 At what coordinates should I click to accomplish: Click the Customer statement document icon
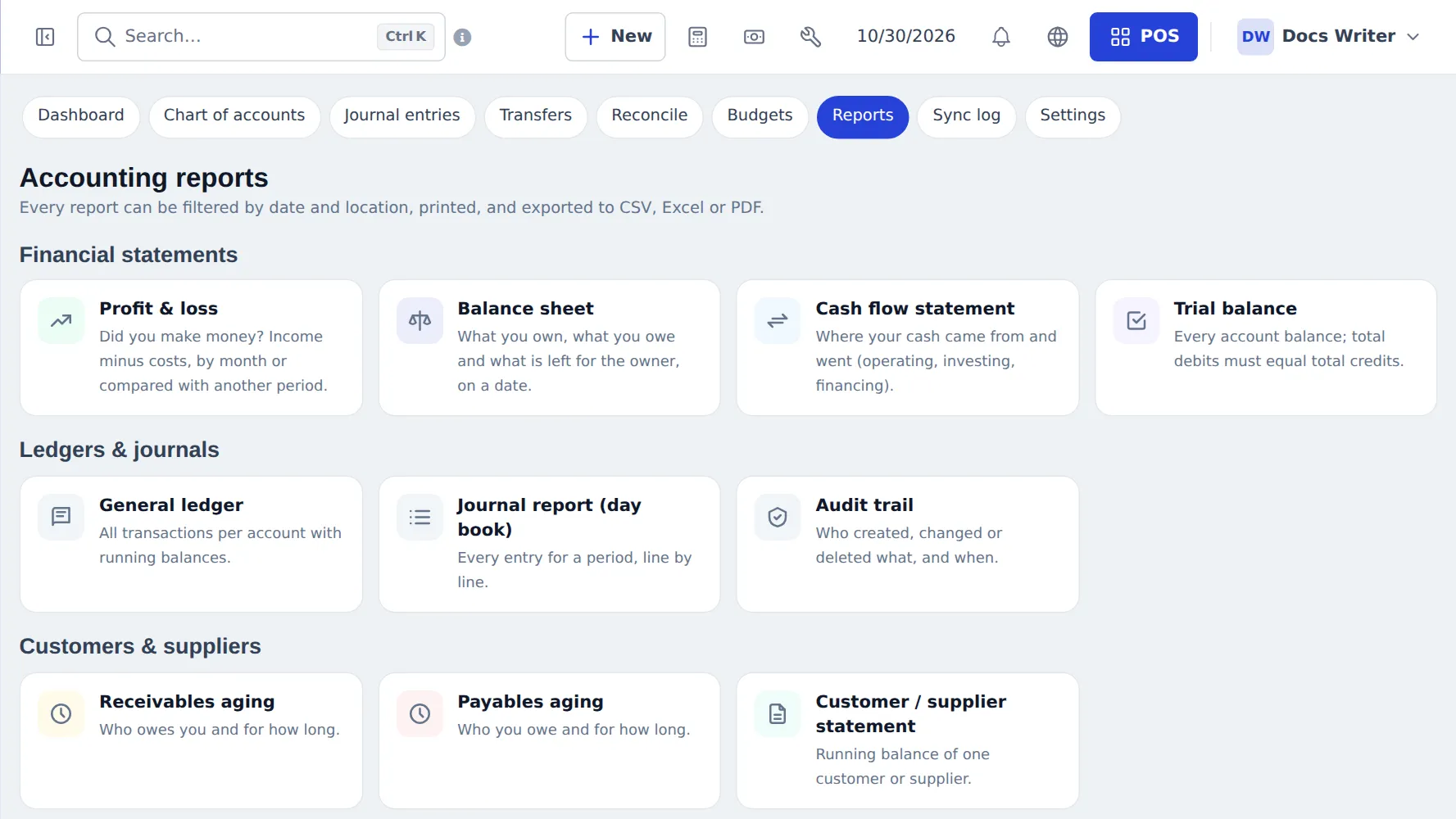point(778,713)
